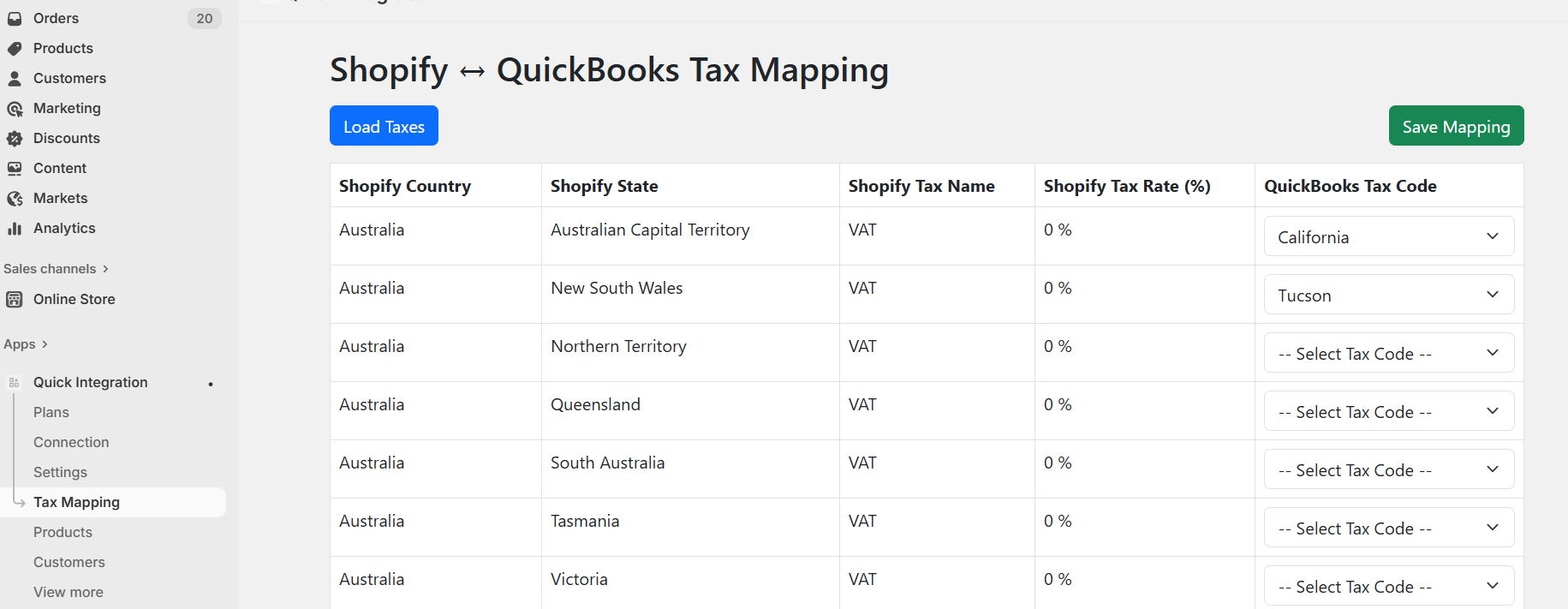Click the Analytics bar chart icon
The width and height of the screenshot is (1568, 609).
15,229
